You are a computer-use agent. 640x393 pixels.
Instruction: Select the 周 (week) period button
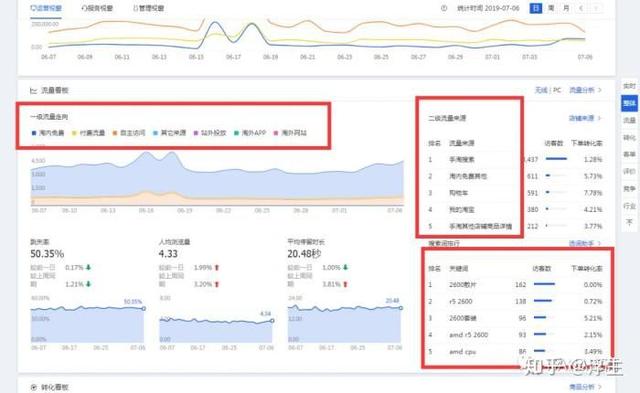pos(551,8)
